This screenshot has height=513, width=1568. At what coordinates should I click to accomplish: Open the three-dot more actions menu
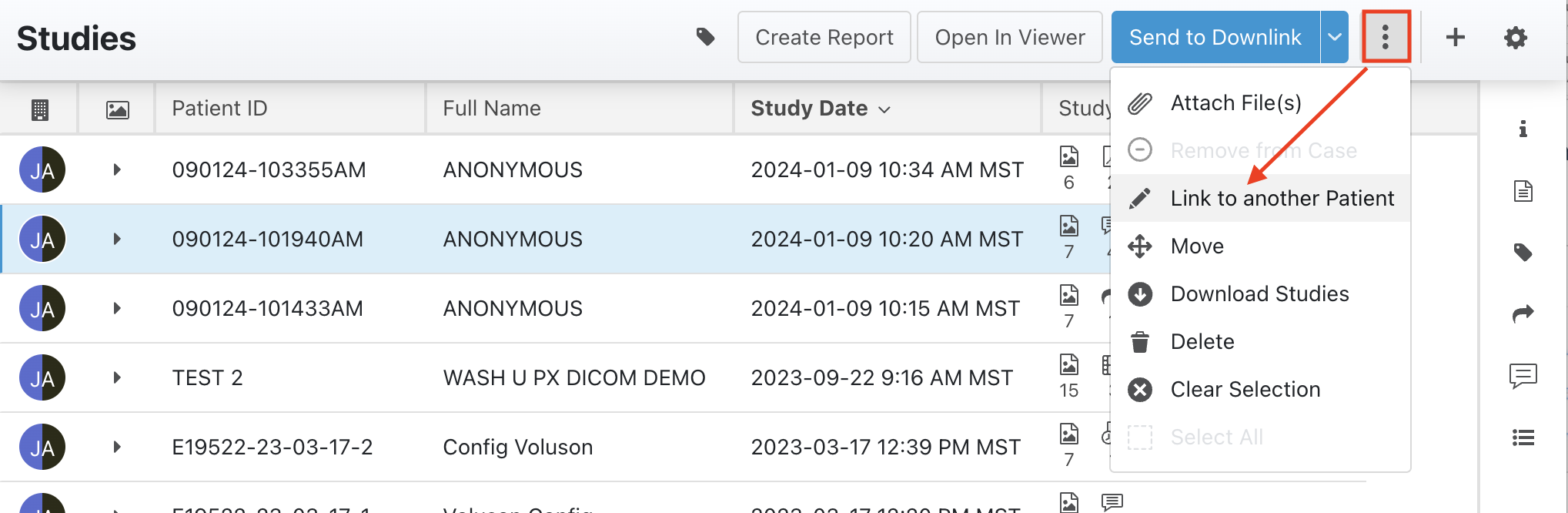pyautogui.click(x=1385, y=37)
